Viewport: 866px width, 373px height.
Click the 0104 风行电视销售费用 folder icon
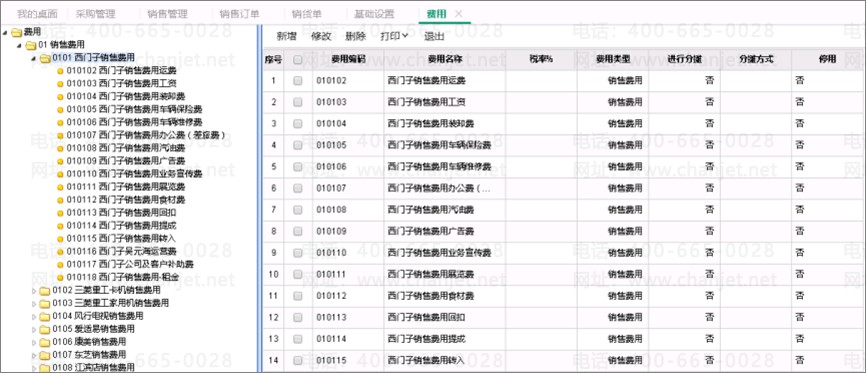click(x=45, y=317)
